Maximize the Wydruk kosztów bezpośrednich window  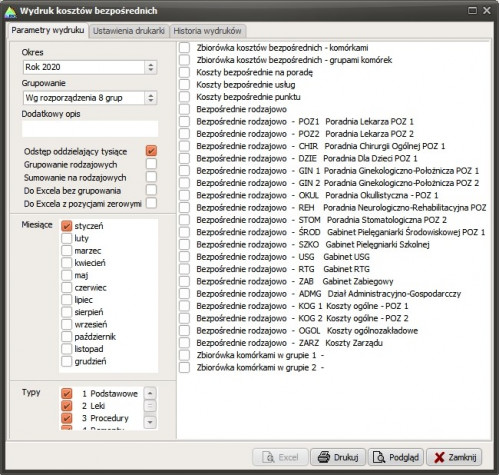click(x=472, y=11)
